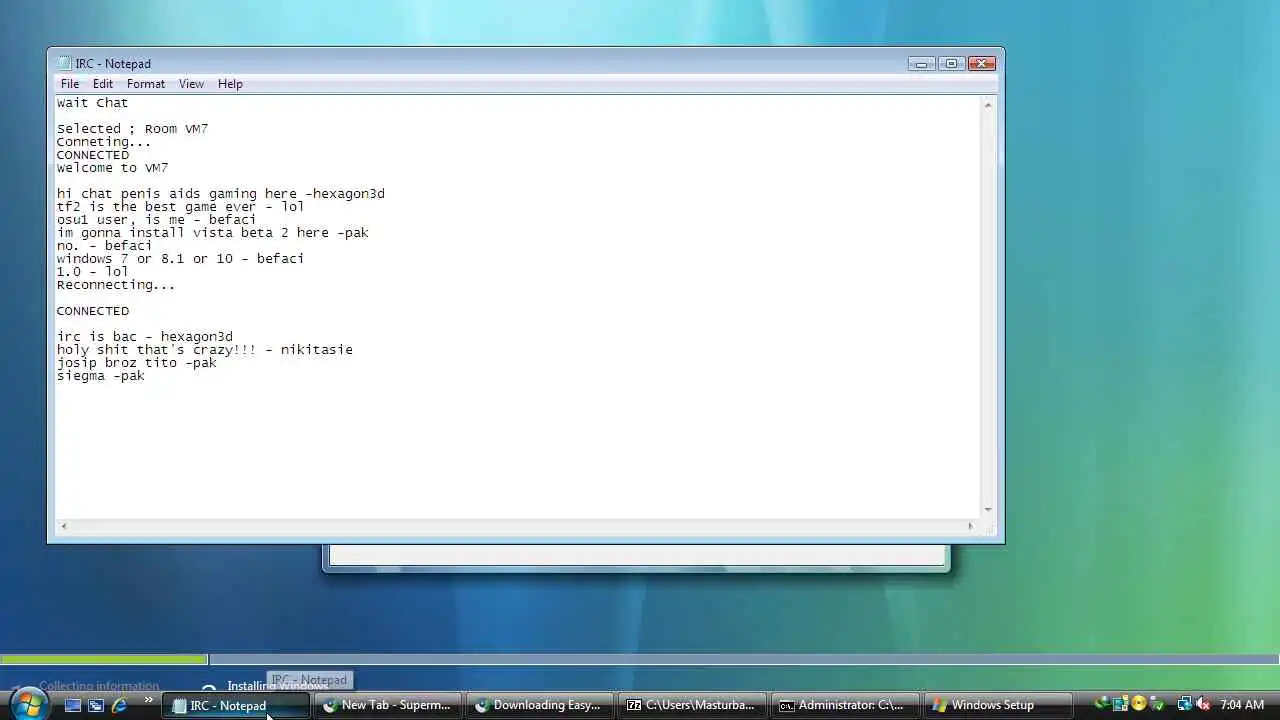Click the multicolored squares tray icon
Viewport: 1280px width, 720px height.
(x=1120, y=704)
